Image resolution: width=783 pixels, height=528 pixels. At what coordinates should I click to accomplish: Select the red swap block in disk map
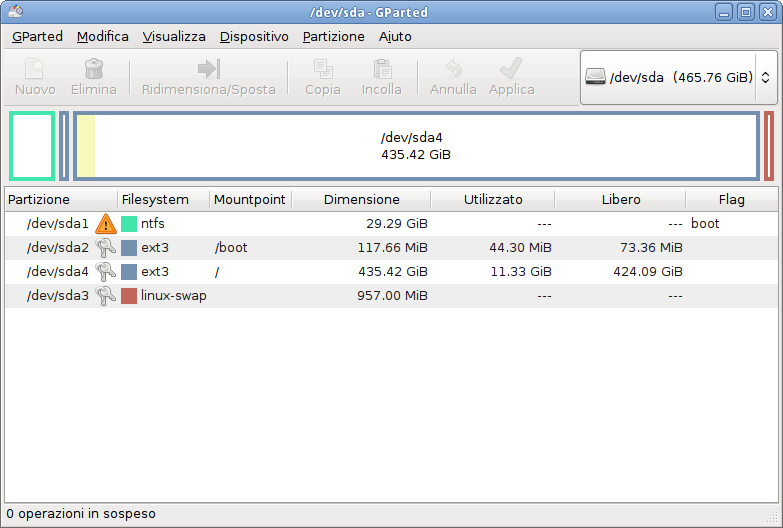769,146
